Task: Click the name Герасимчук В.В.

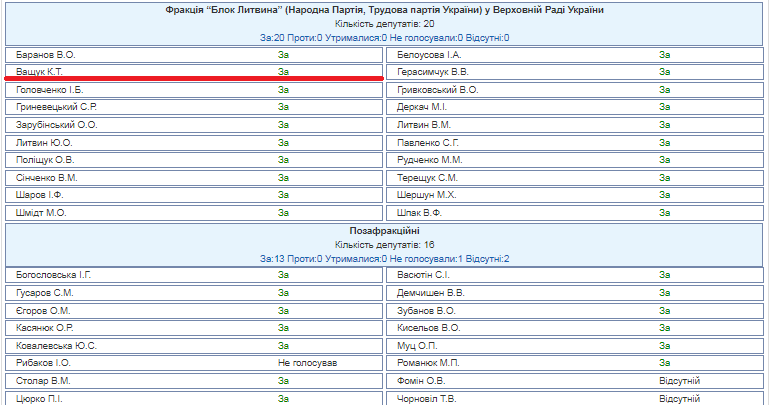Action: pos(433,72)
